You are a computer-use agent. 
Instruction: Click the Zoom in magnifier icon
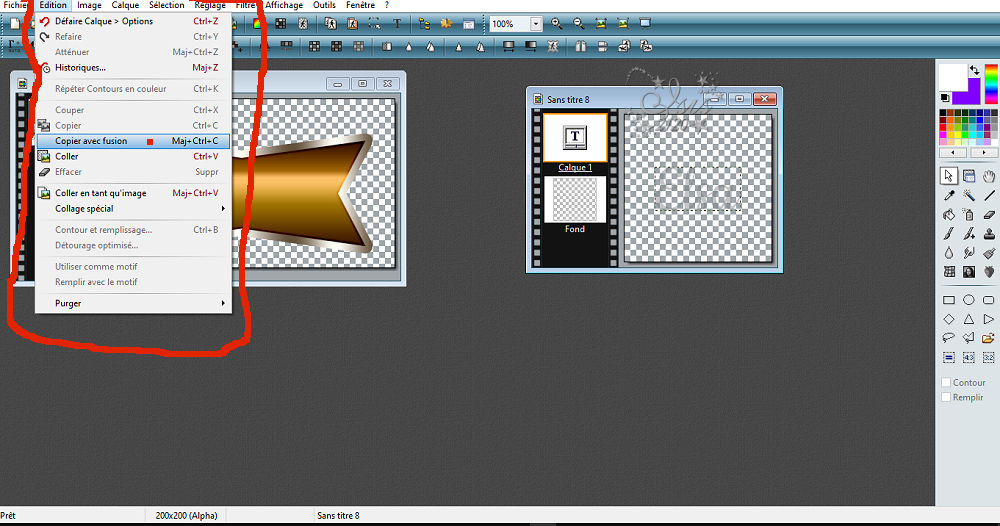tap(557, 23)
